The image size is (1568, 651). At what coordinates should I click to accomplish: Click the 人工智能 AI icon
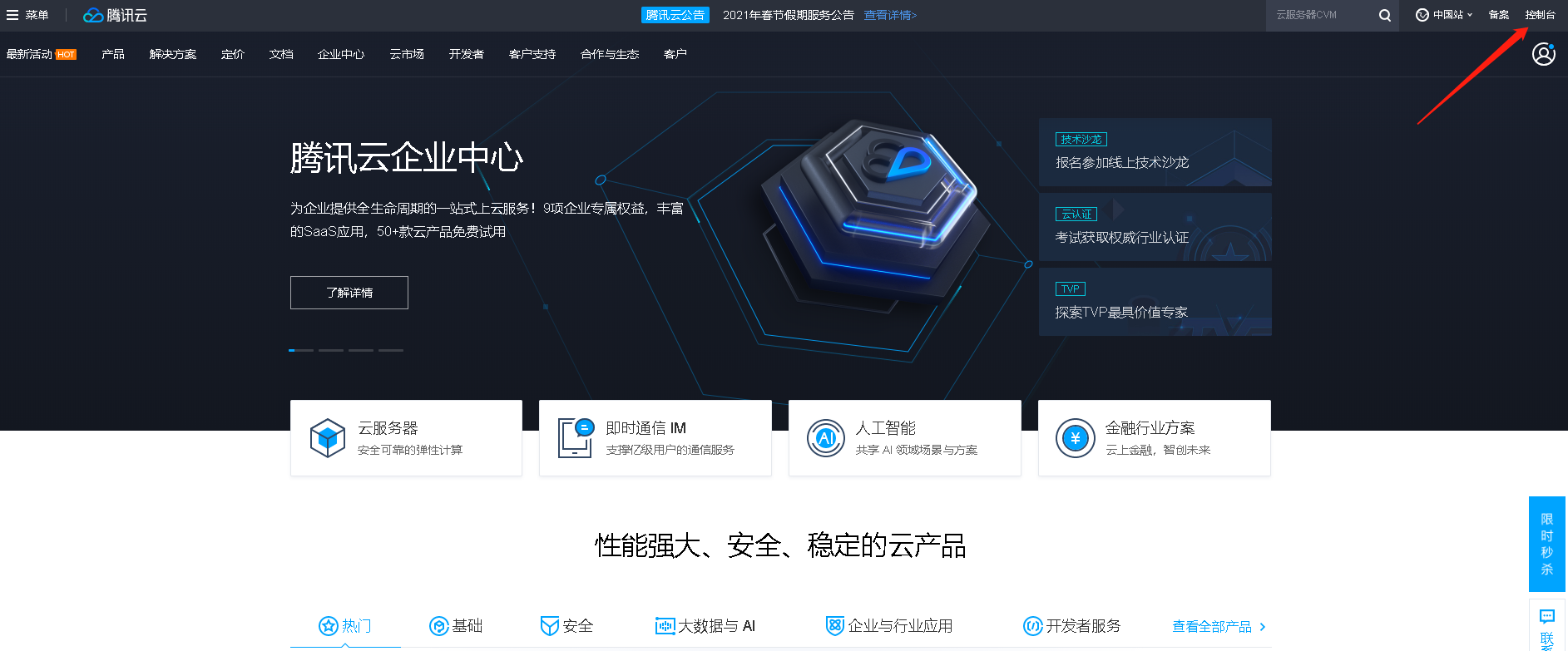826,437
